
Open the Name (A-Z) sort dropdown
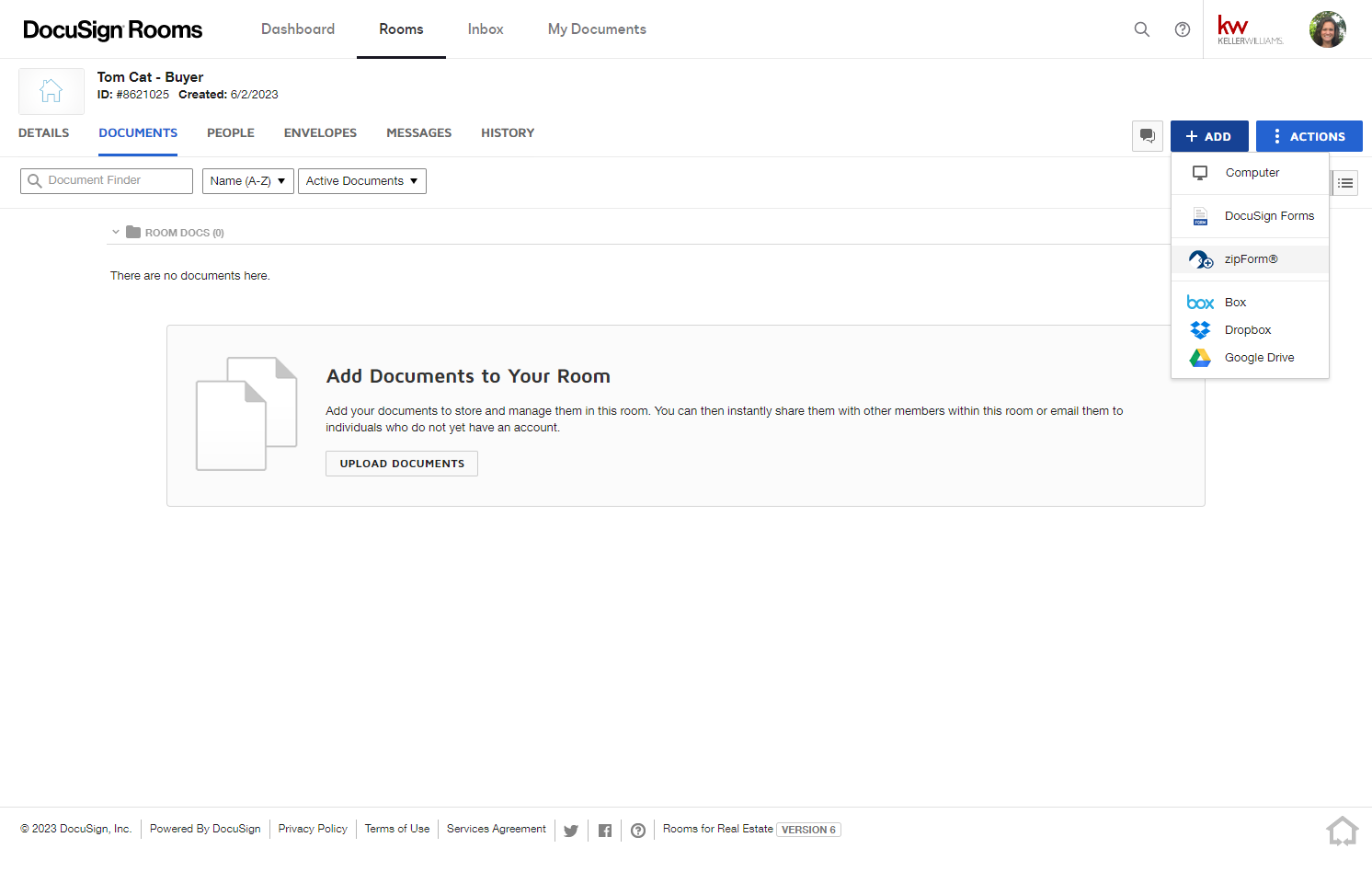[248, 181]
